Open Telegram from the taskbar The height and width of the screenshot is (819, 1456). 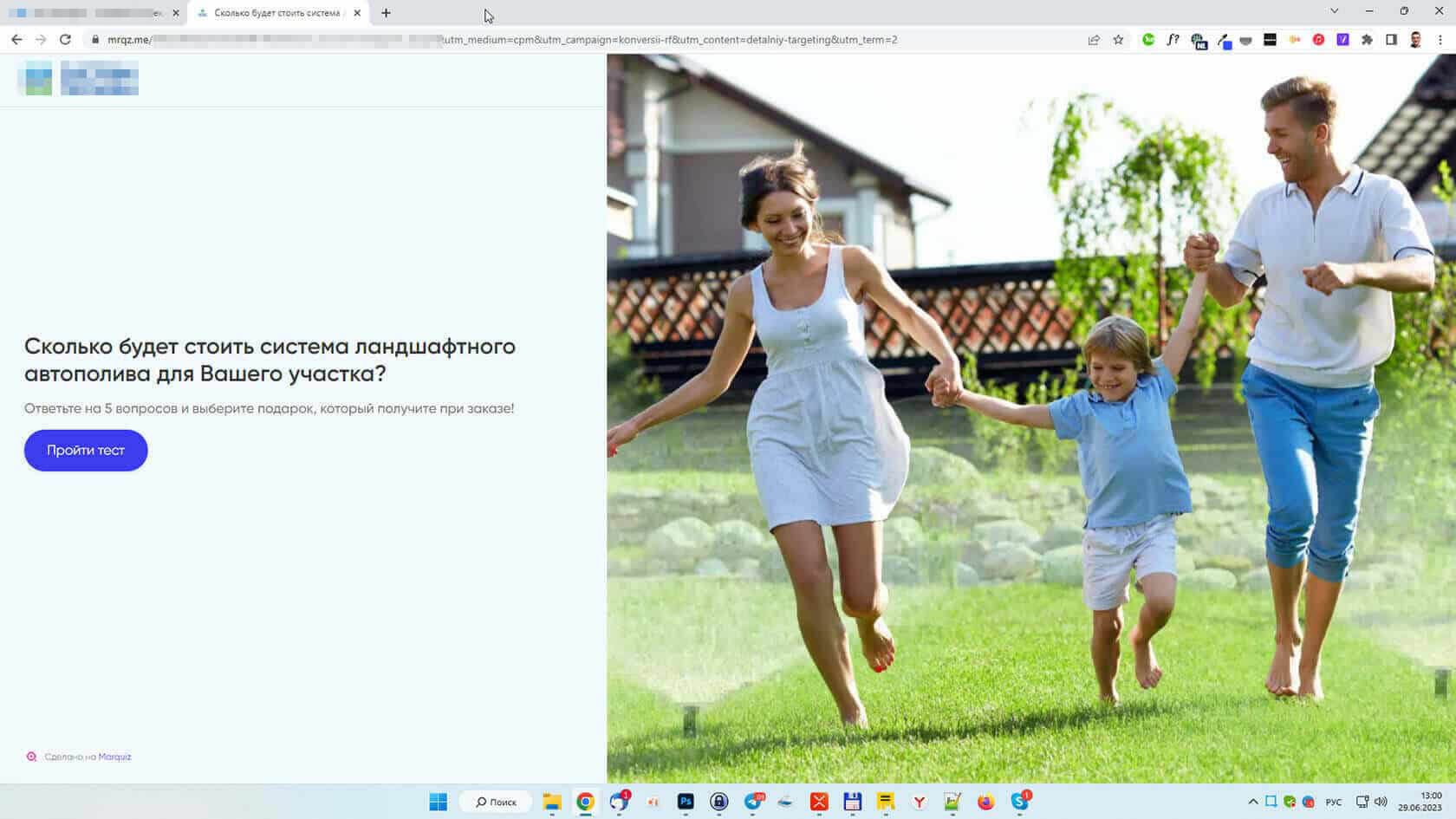[752, 802]
